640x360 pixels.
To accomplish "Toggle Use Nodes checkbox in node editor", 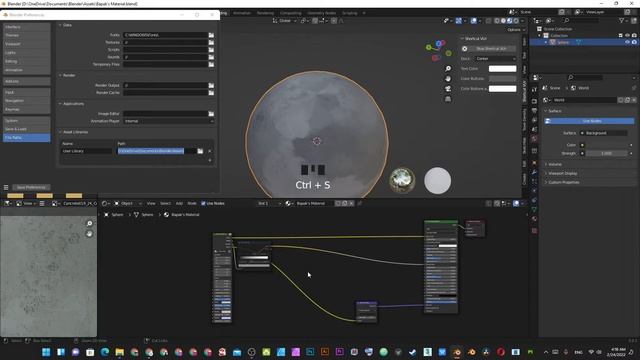I will (203, 203).
